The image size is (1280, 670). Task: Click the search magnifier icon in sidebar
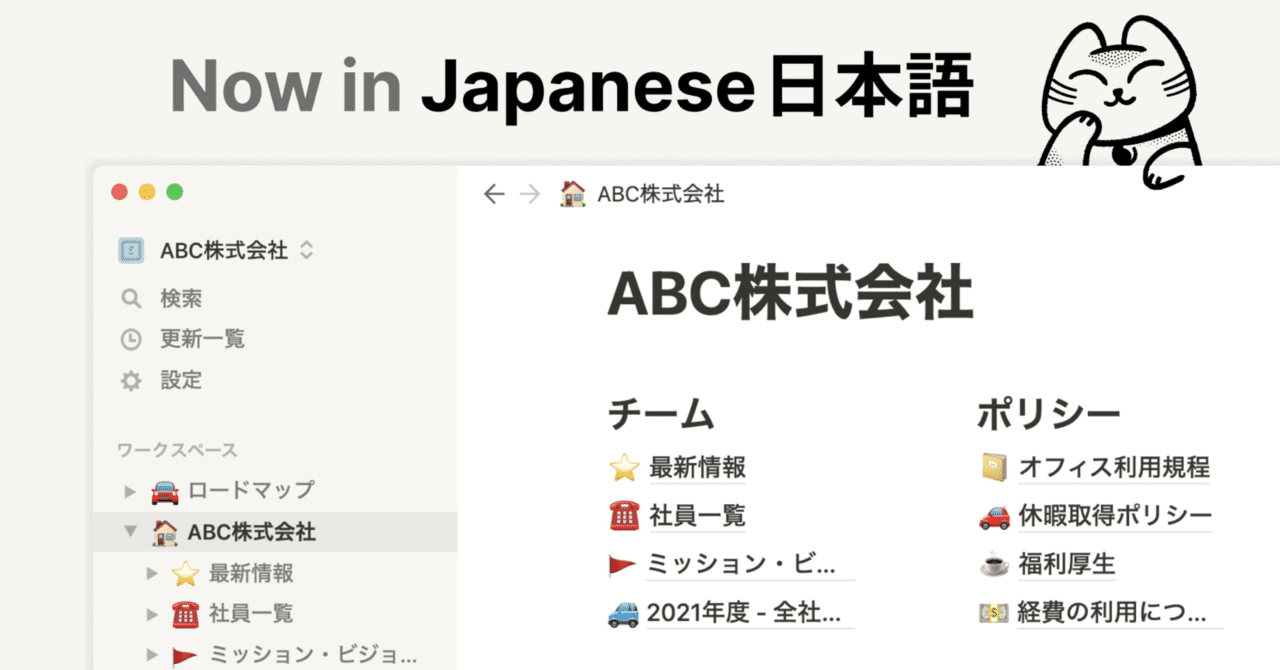click(131, 297)
